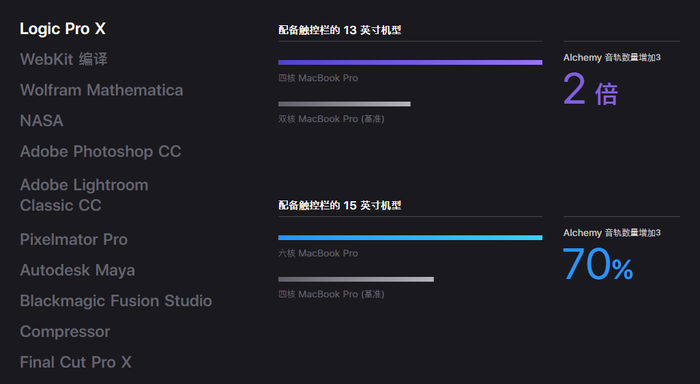Open the Wolfram Mathematica benchmark

101,90
